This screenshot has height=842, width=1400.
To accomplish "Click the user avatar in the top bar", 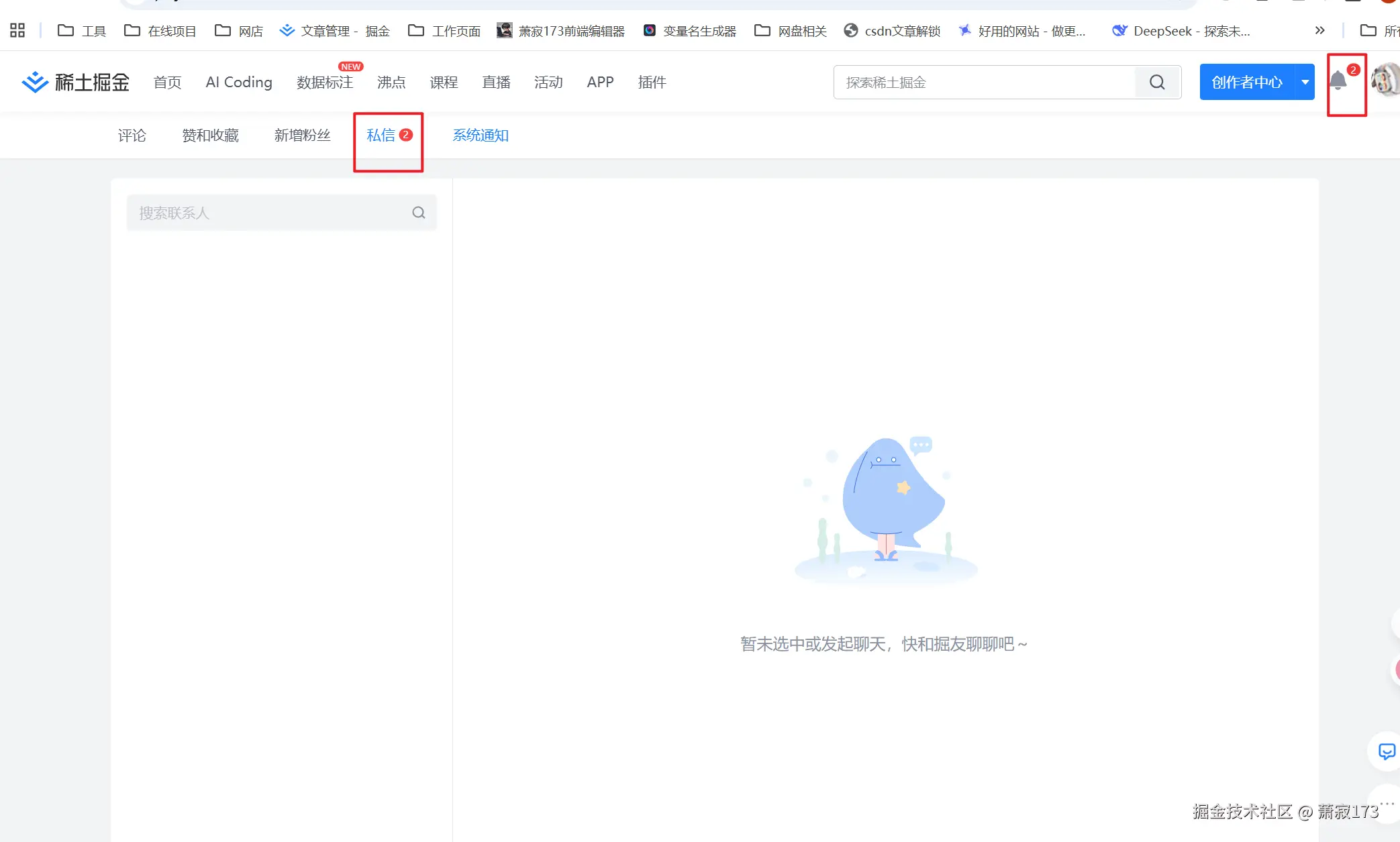I will pos(1386,81).
